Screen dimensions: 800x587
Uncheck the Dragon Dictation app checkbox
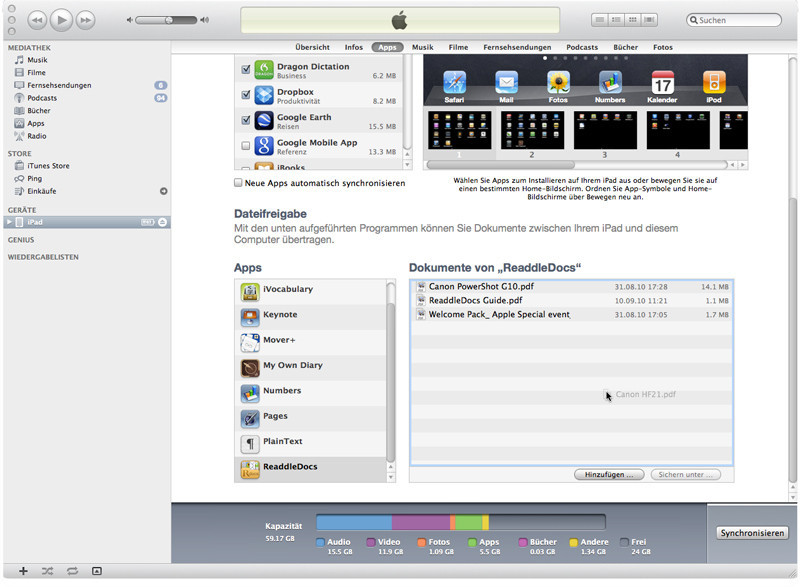click(x=245, y=69)
